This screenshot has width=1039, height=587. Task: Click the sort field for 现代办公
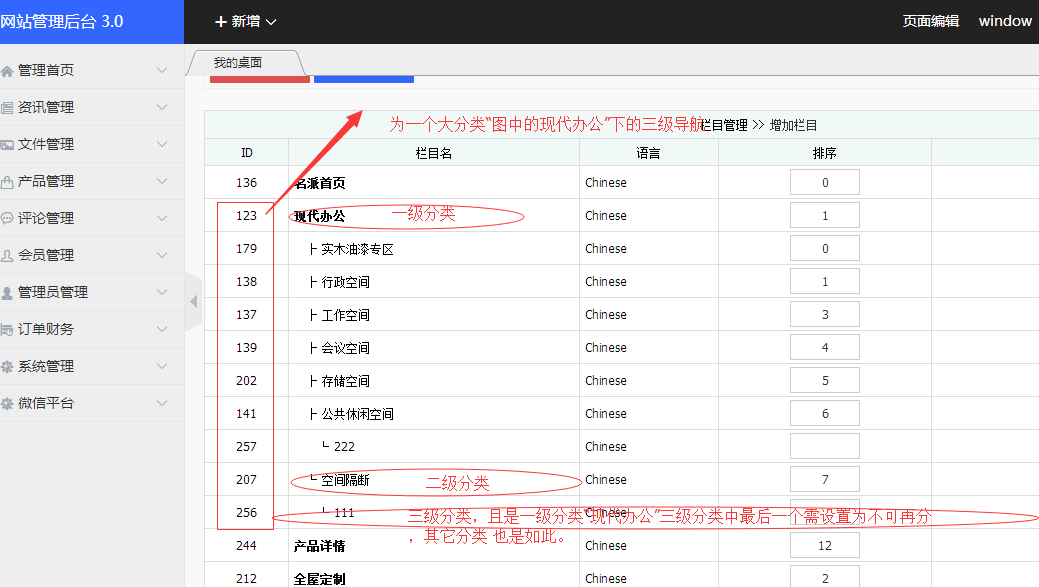pos(825,215)
